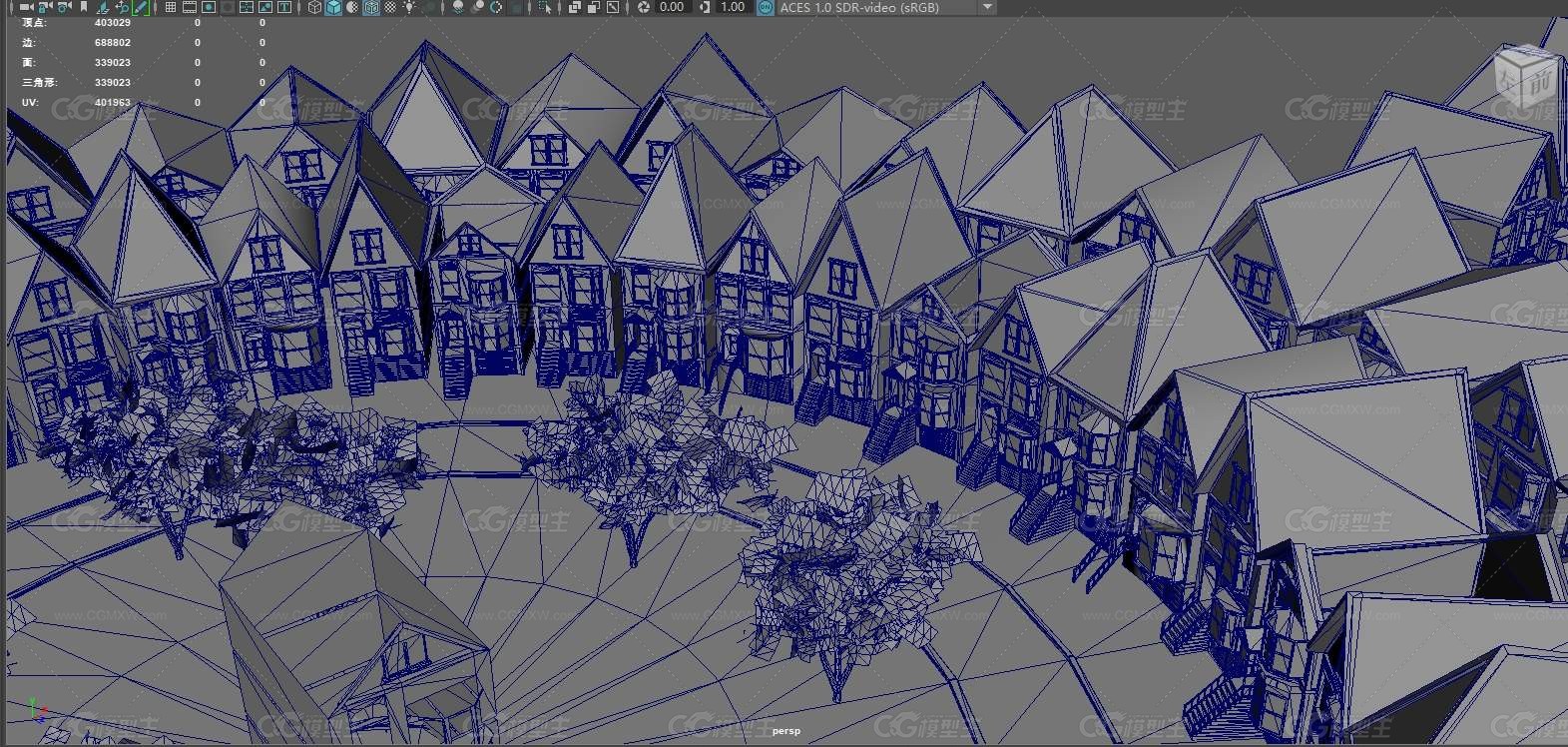Screen dimensions: 1568x747
Task: Click the Select Camera icon
Action: [x=27, y=7]
